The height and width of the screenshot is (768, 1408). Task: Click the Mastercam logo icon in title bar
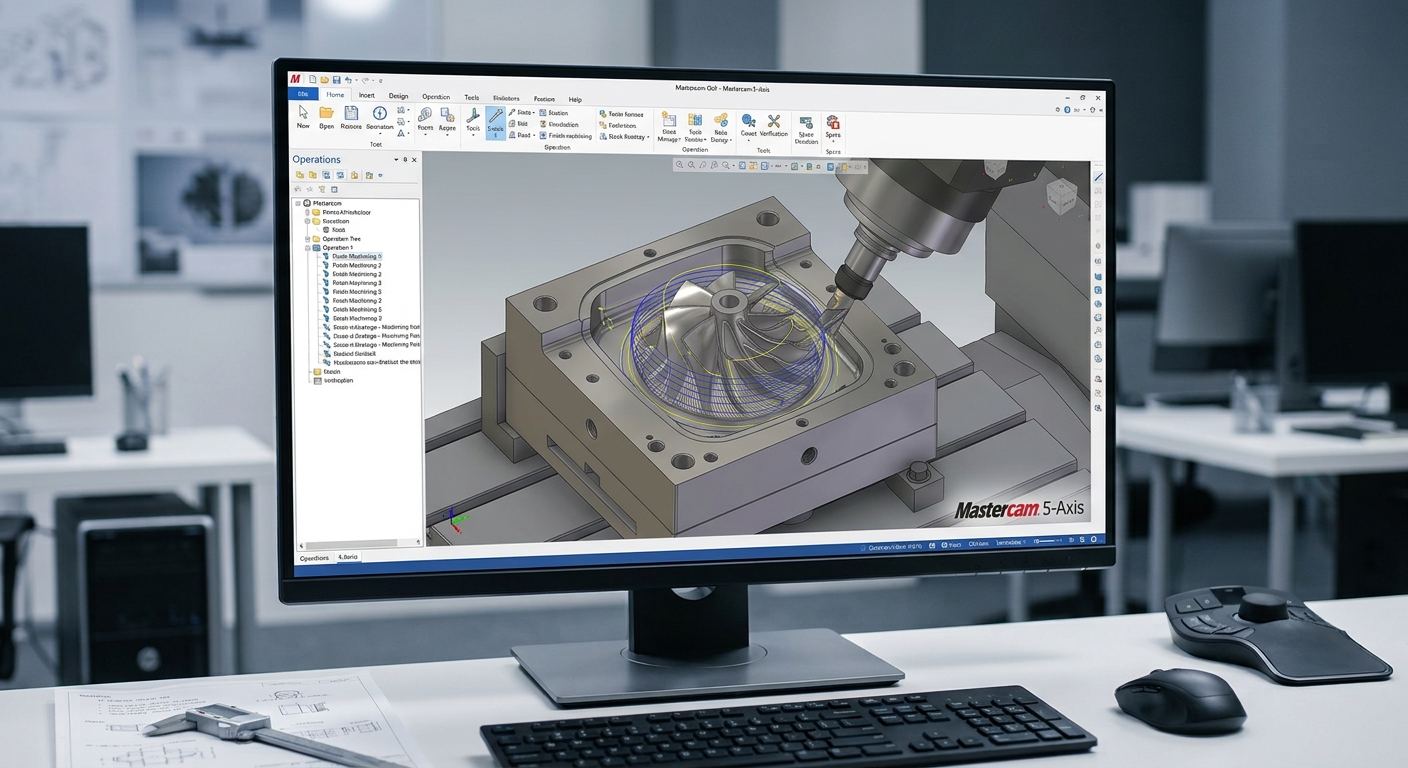click(296, 79)
